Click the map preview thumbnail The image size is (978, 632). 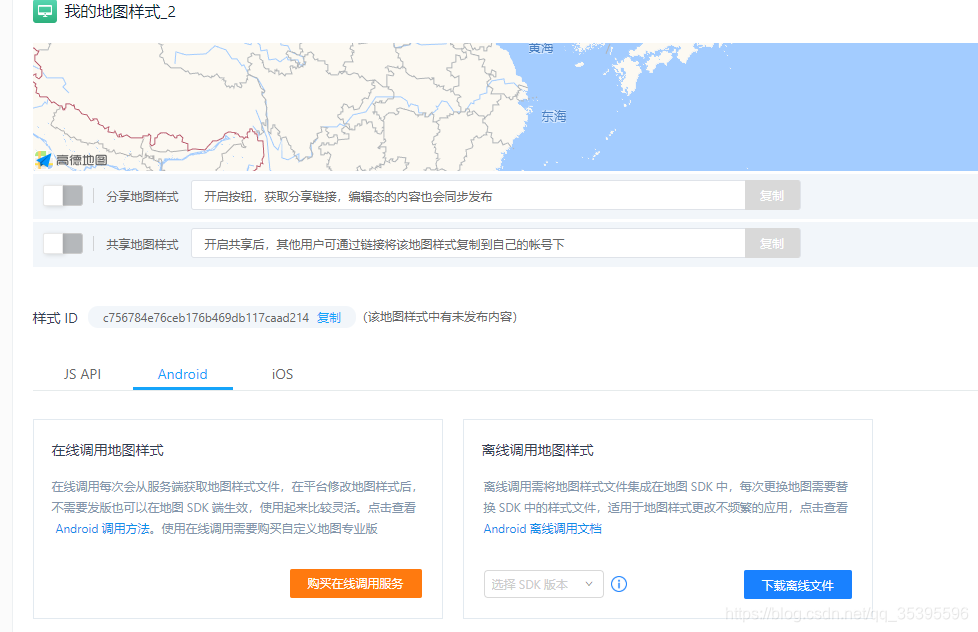tap(505, 107)
